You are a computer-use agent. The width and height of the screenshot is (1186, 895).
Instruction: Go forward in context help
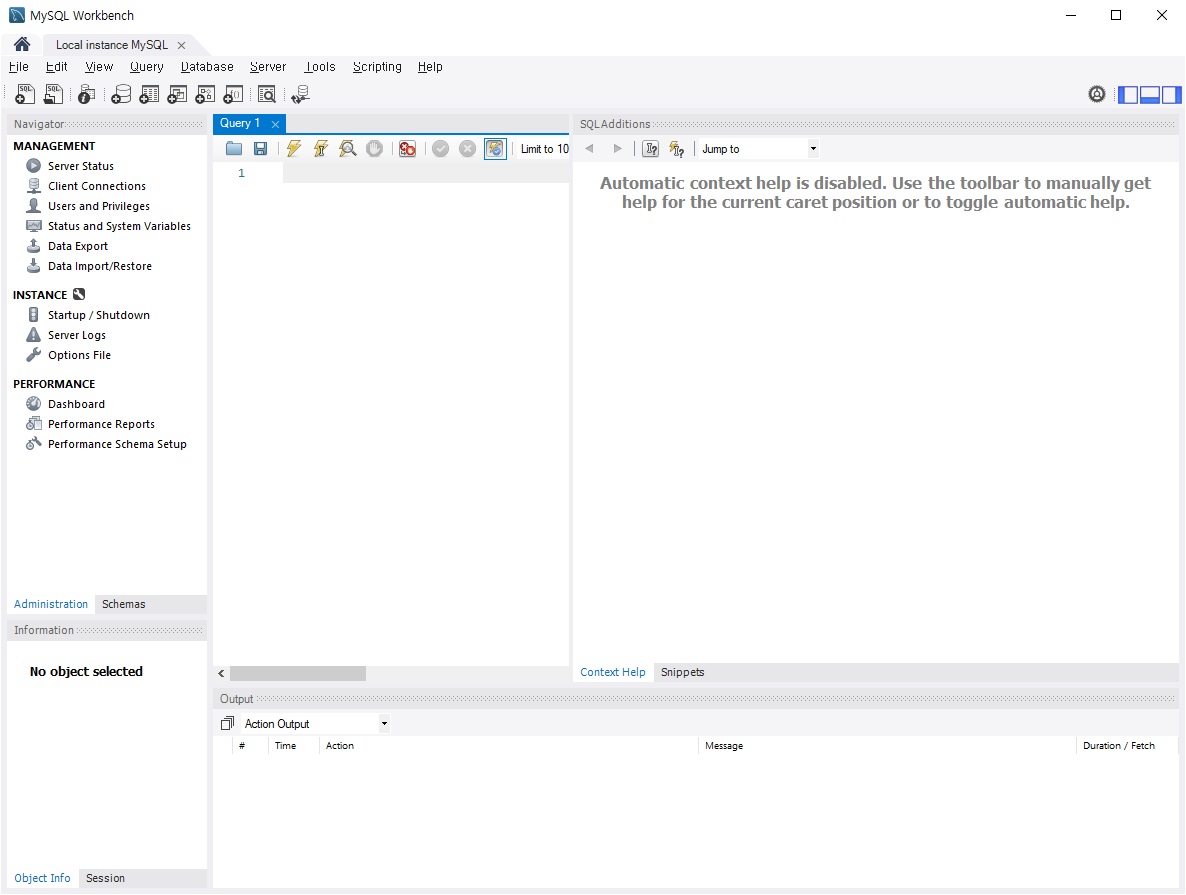pyautogui.click(x=617, y=148)
